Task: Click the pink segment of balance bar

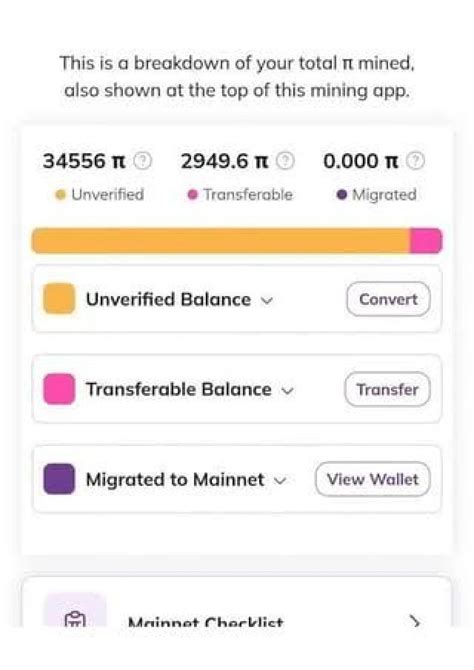Action: pos(426,241)
